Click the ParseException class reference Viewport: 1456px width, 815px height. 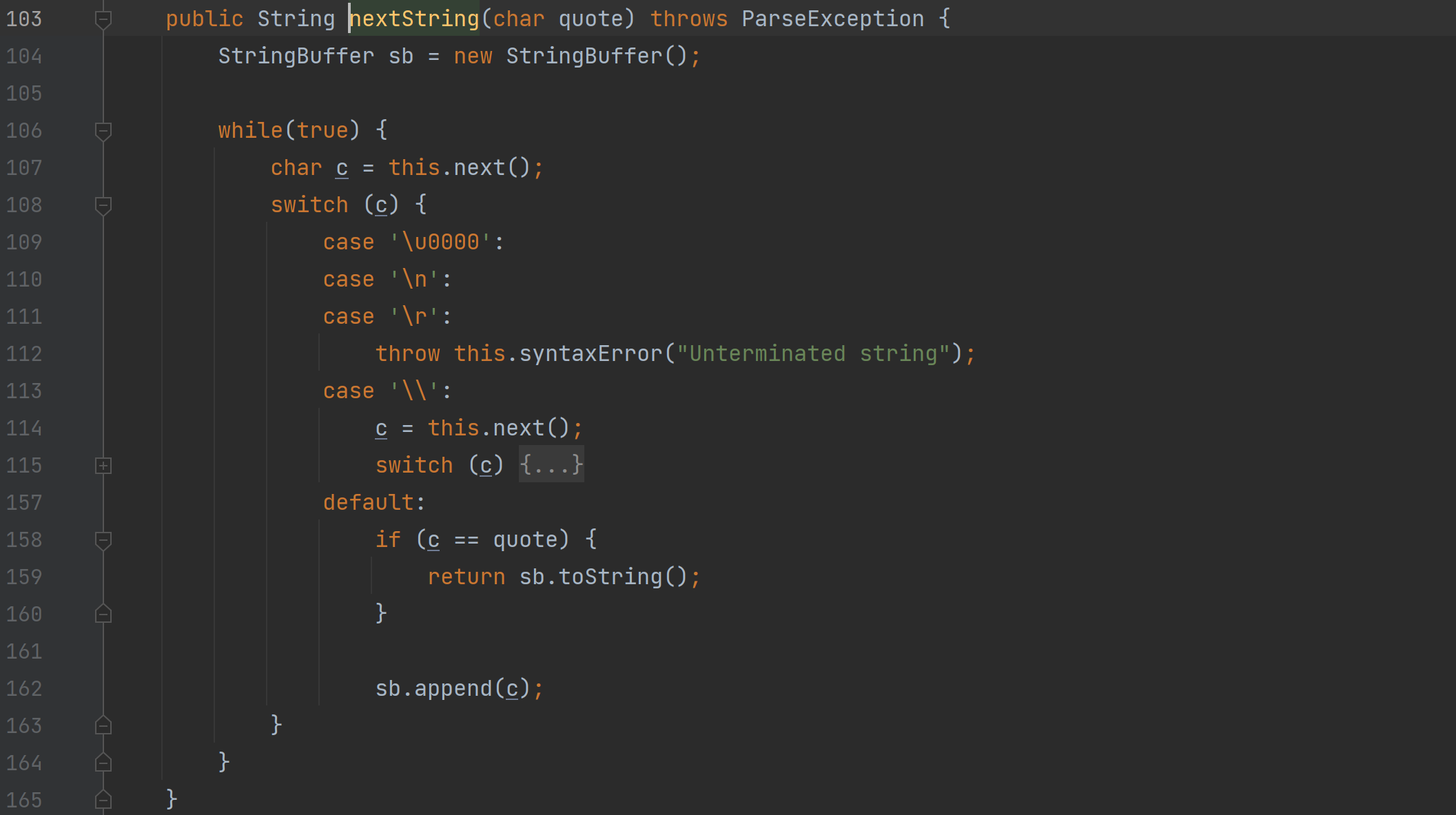[x=832, y=19]
